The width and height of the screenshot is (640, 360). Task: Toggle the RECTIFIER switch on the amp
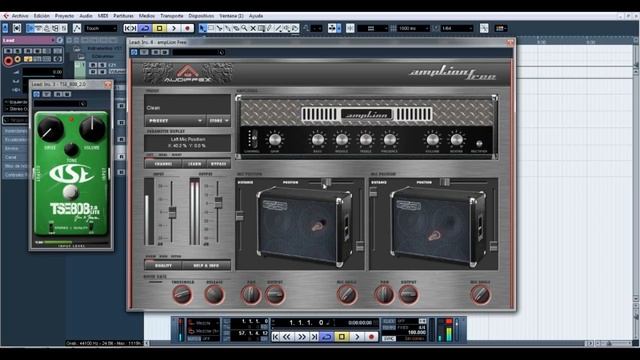click(479, 144)
